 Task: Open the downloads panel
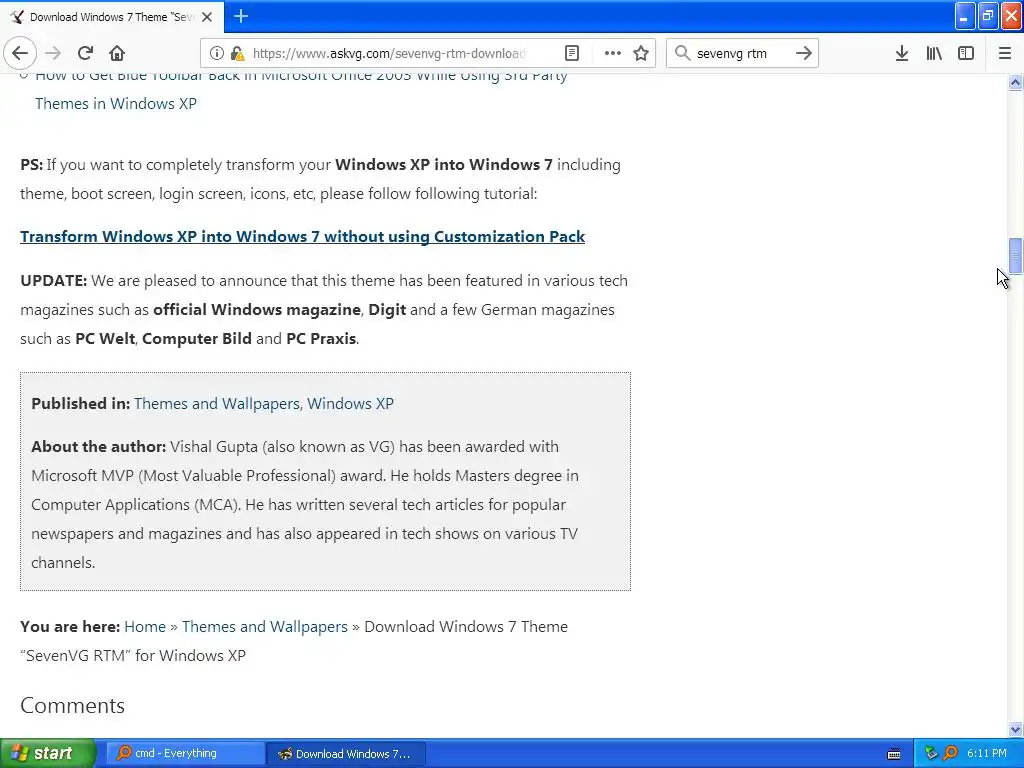[x=902, y=53]
